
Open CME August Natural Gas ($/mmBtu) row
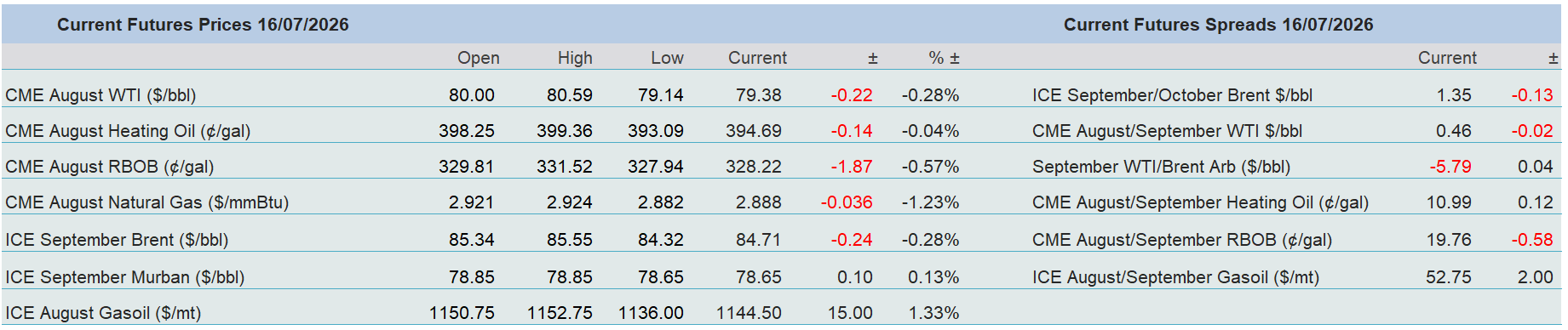coord(483,202)
